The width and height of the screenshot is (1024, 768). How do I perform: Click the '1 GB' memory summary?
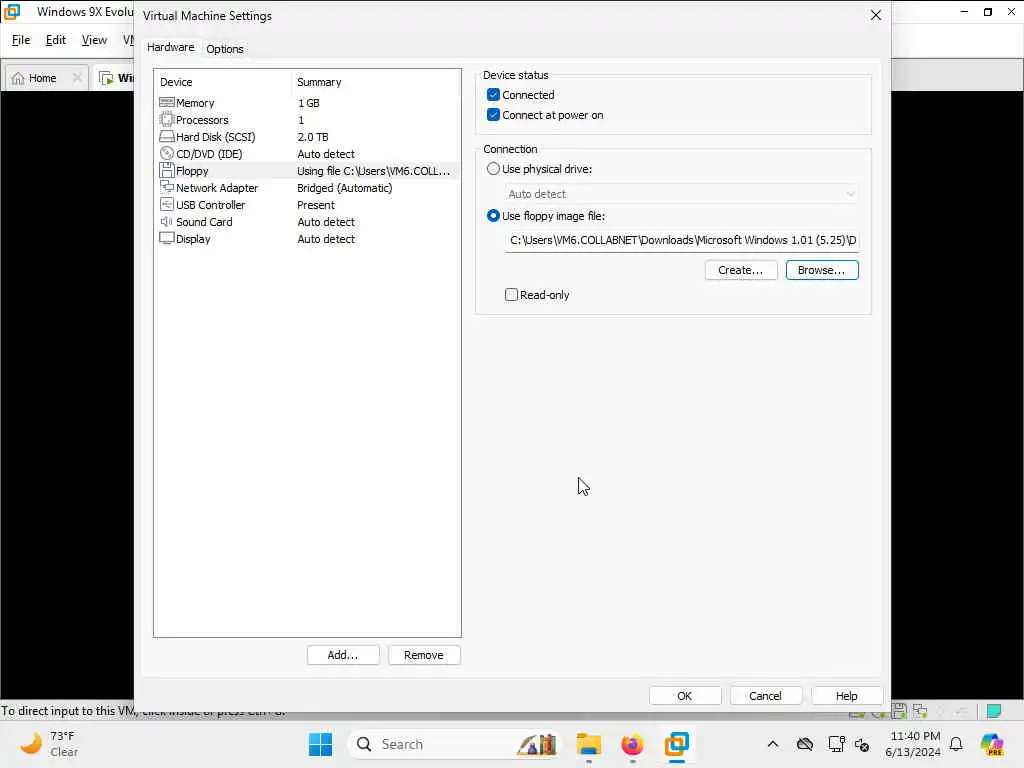click(x=309, y=103)
